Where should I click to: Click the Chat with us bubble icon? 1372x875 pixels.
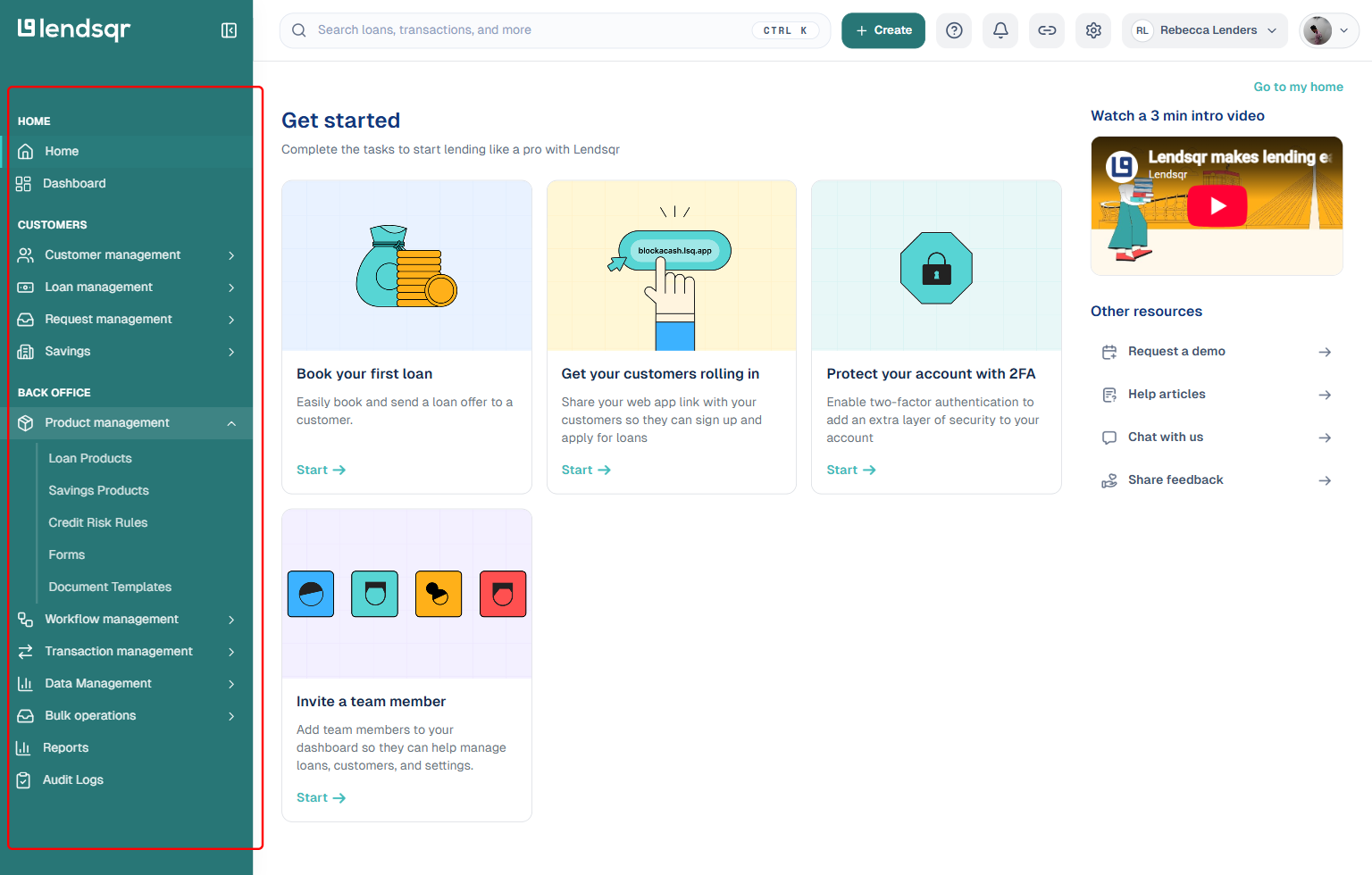(x=1109, y=437)
